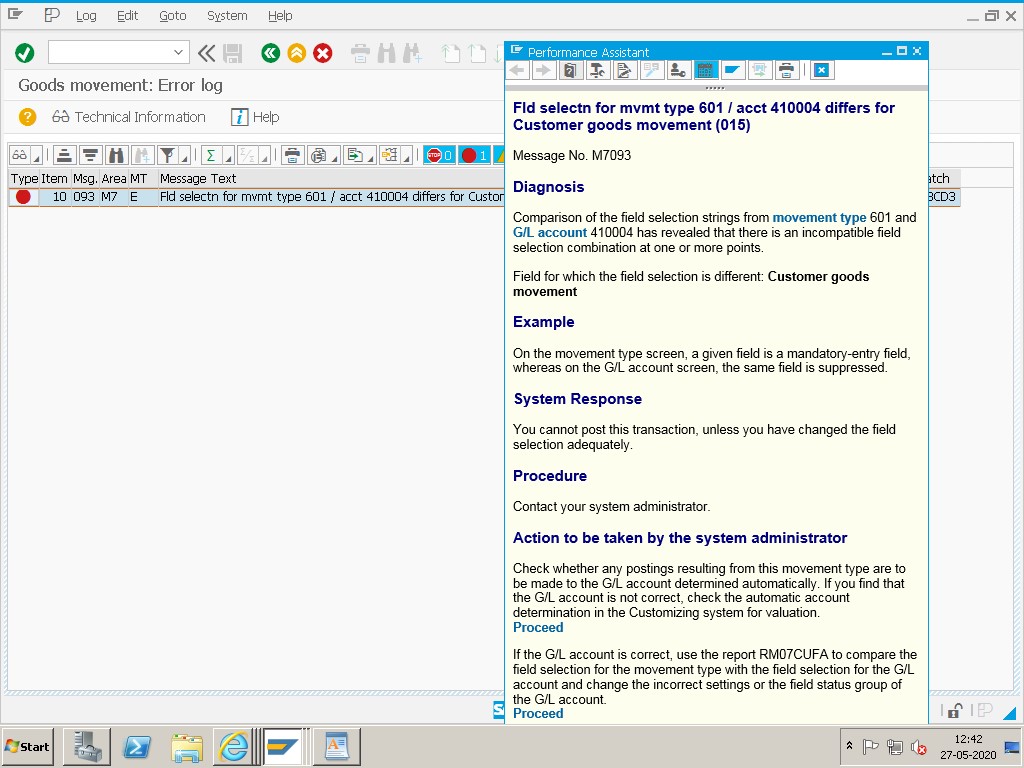This screenshot has height=768, width=1024.
Task: Click the session menu icon beside Log
Action: pyautogui.click(x=52, y=15)
